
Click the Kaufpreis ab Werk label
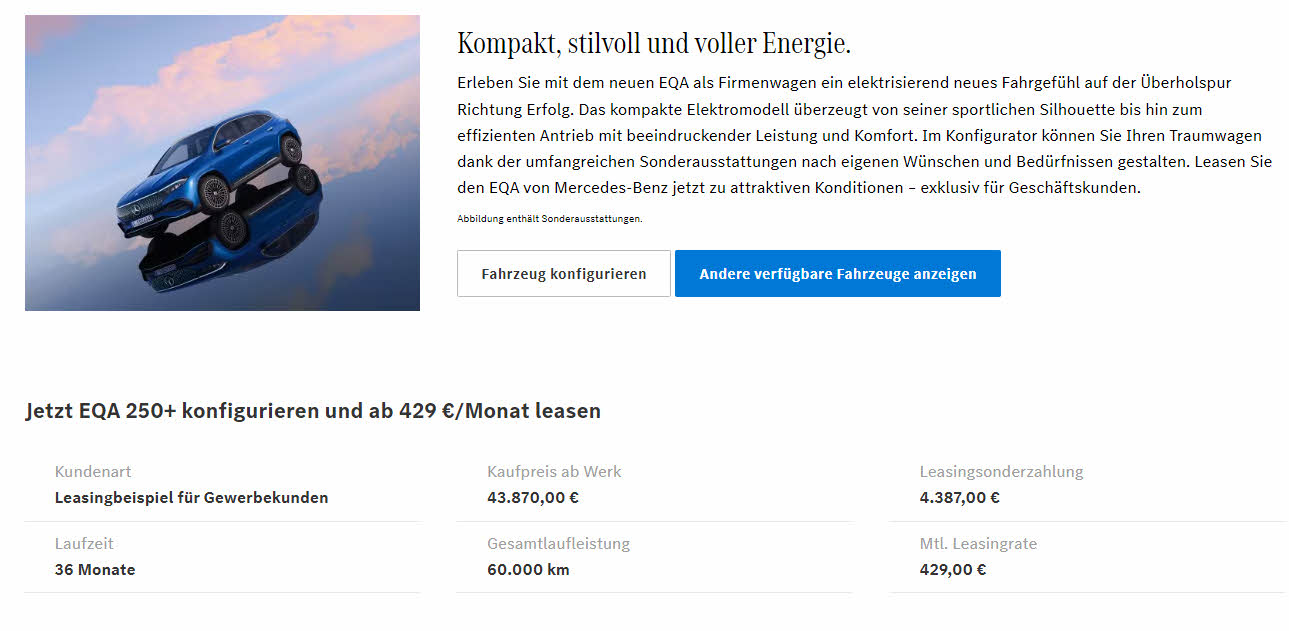pyautogui.click(x=554, y=472)
